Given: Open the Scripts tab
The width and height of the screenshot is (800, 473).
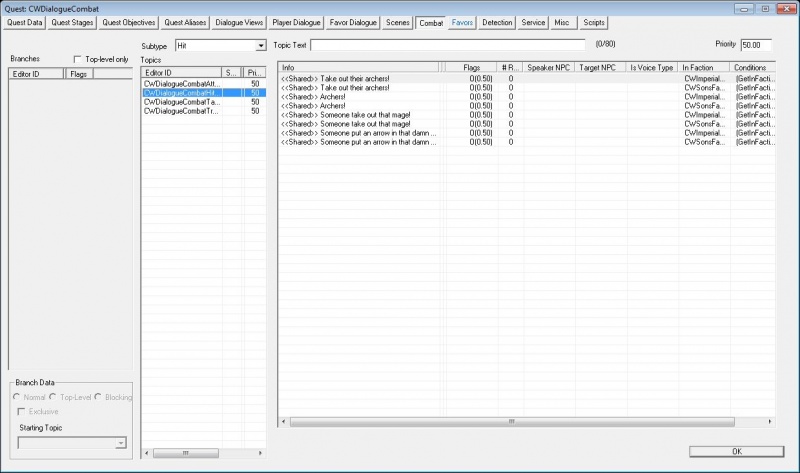Looking at the screenshot, I should (x=594, y=22).
